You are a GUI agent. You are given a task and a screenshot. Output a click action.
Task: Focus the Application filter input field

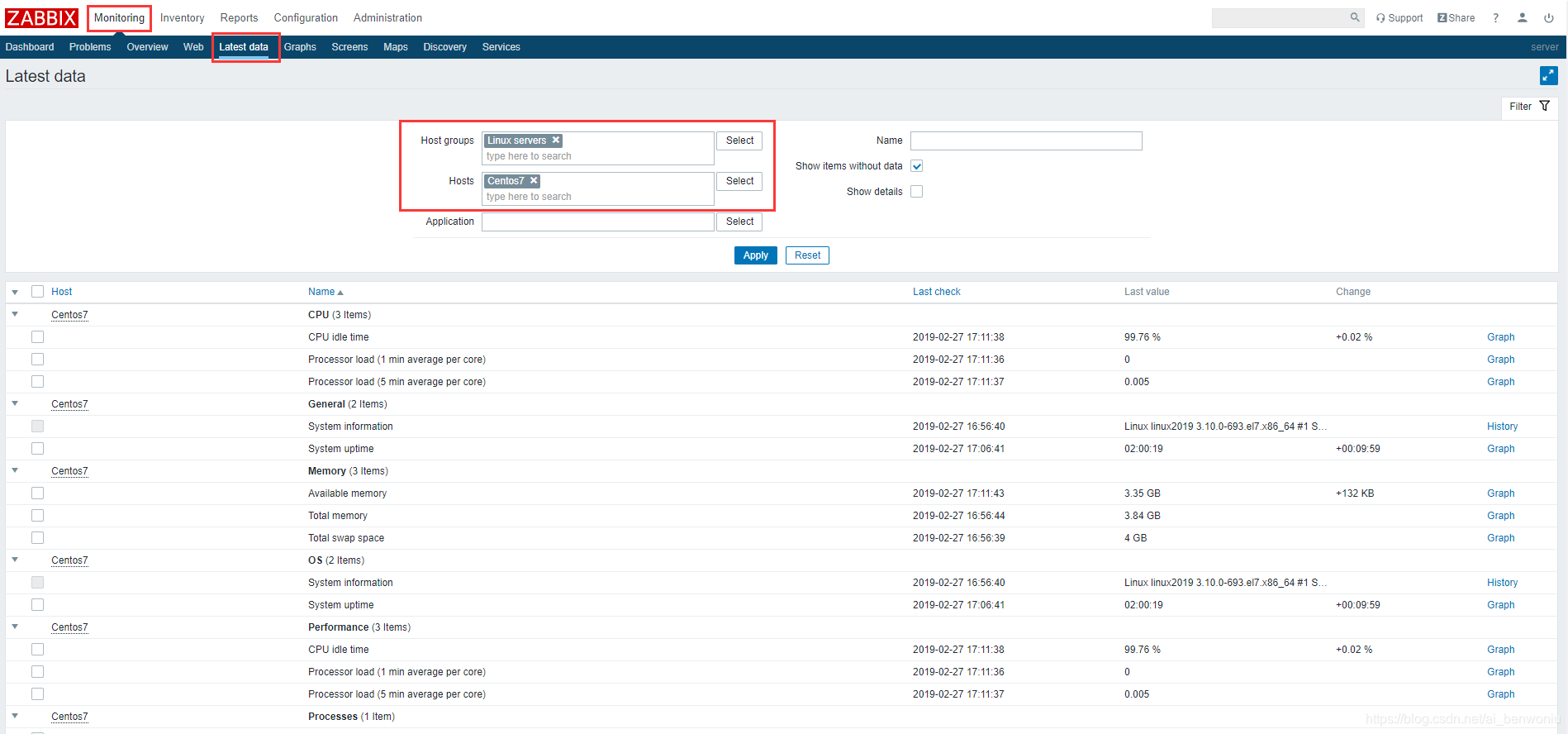(598, 222)
